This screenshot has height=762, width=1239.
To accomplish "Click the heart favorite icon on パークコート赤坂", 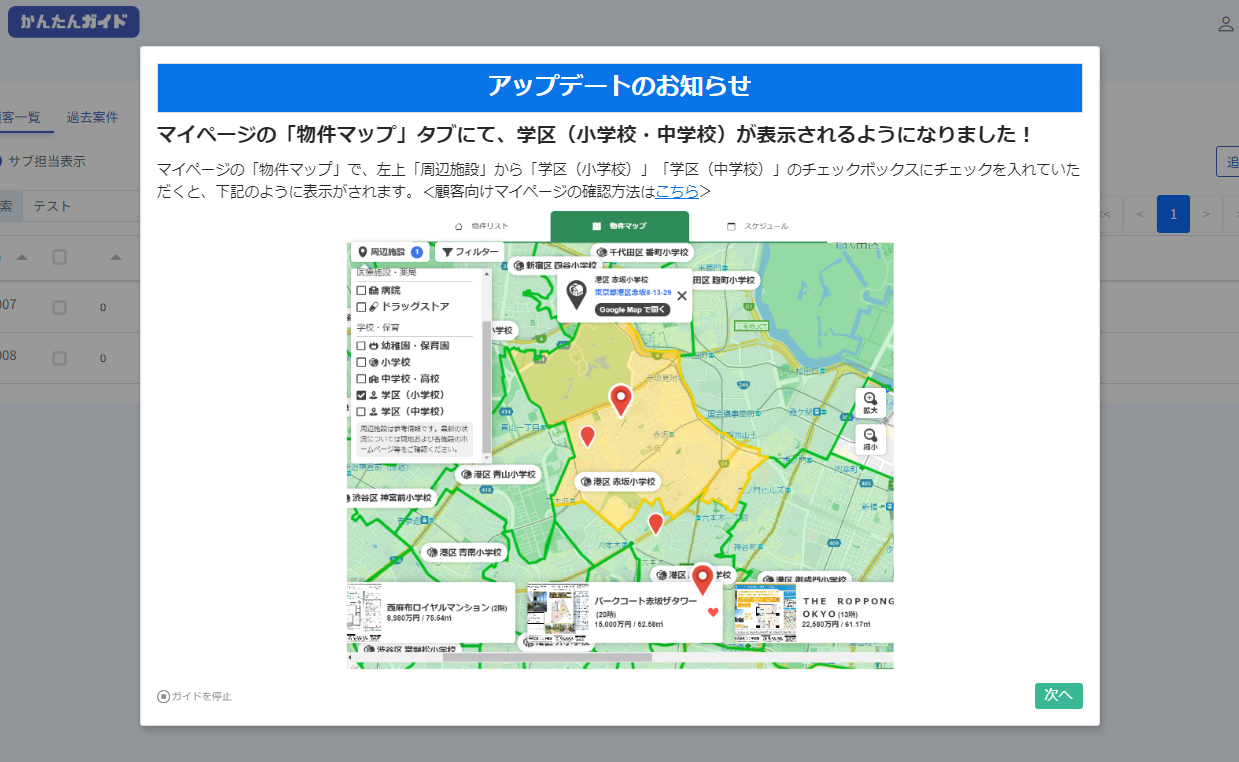I will 713,612.
